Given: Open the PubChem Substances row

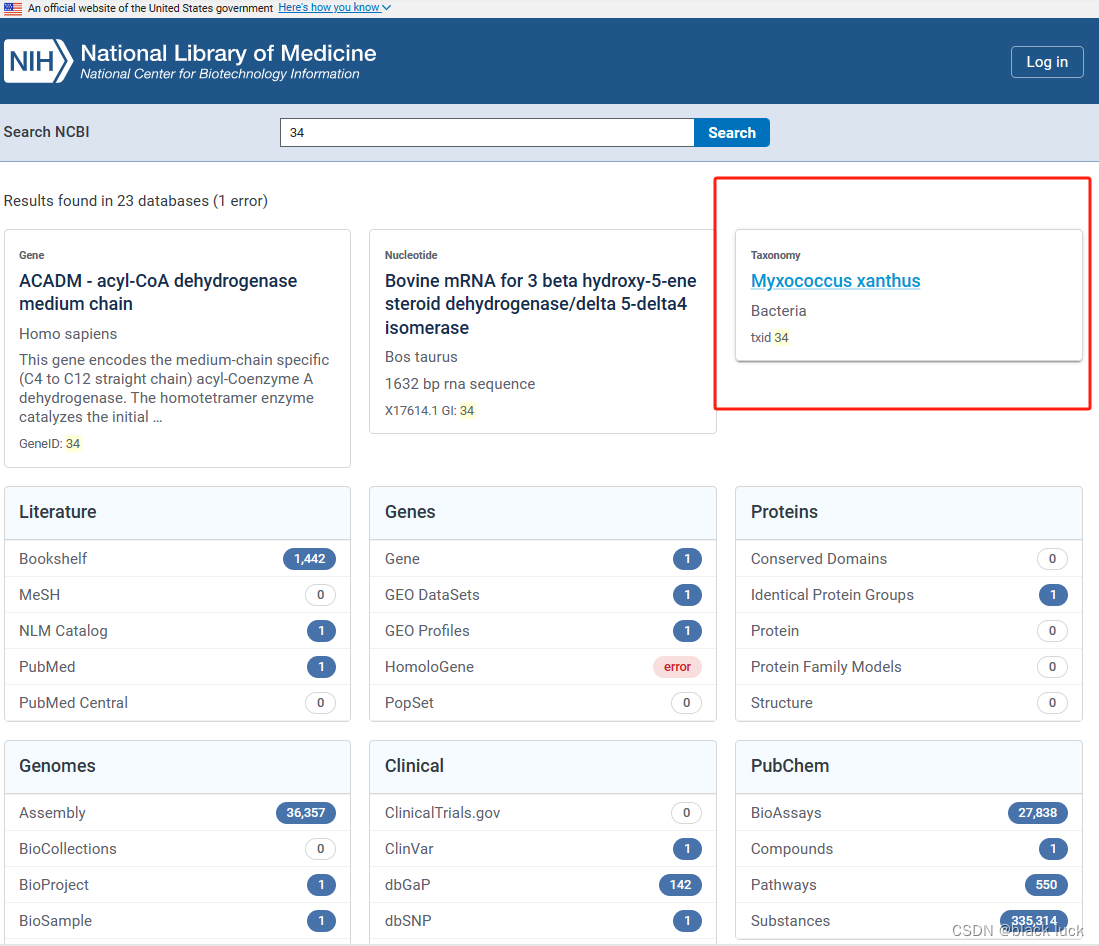Looking at the screenshot, I should coord(908,921).
